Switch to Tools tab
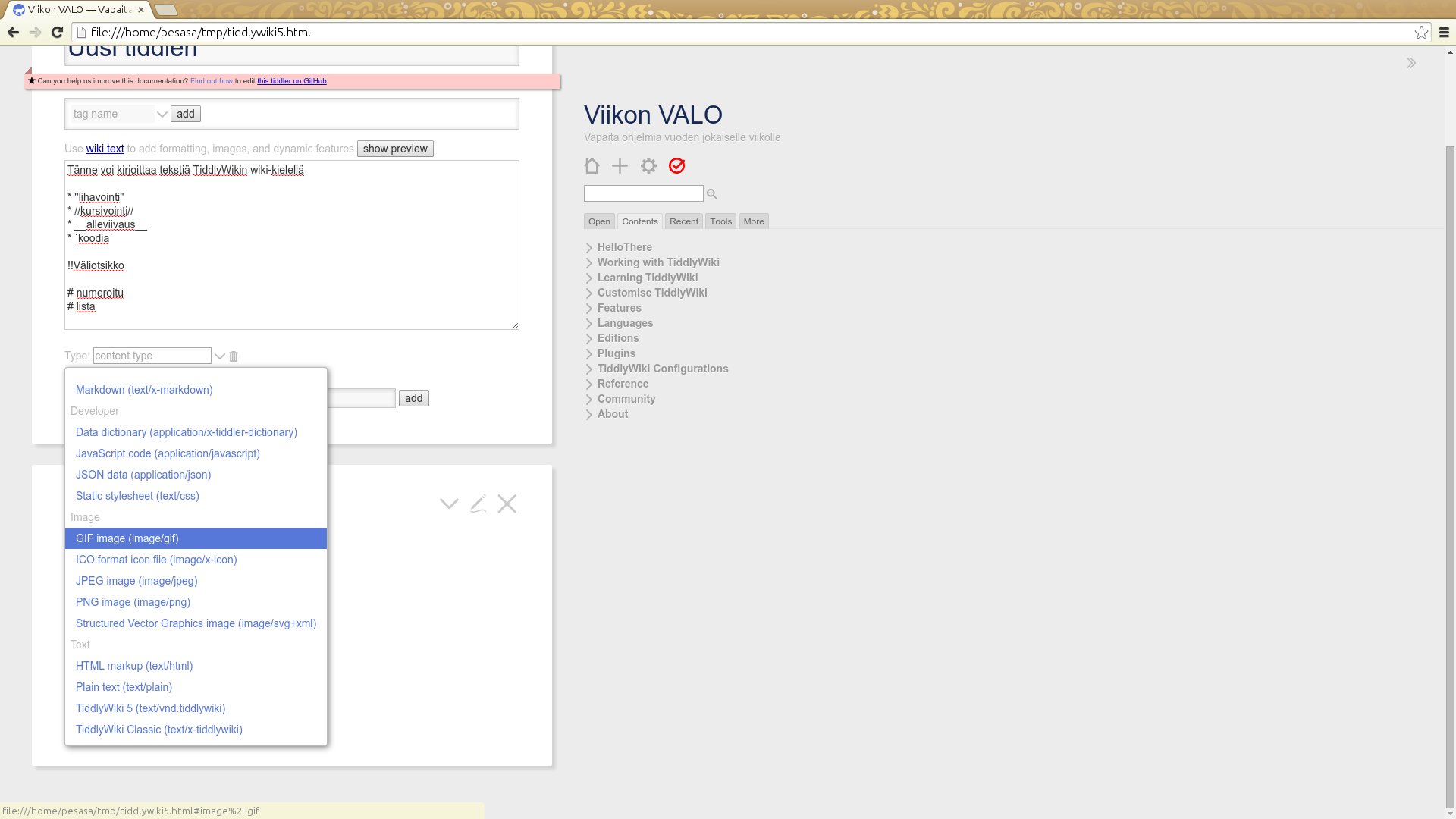 tap(720, 221)
